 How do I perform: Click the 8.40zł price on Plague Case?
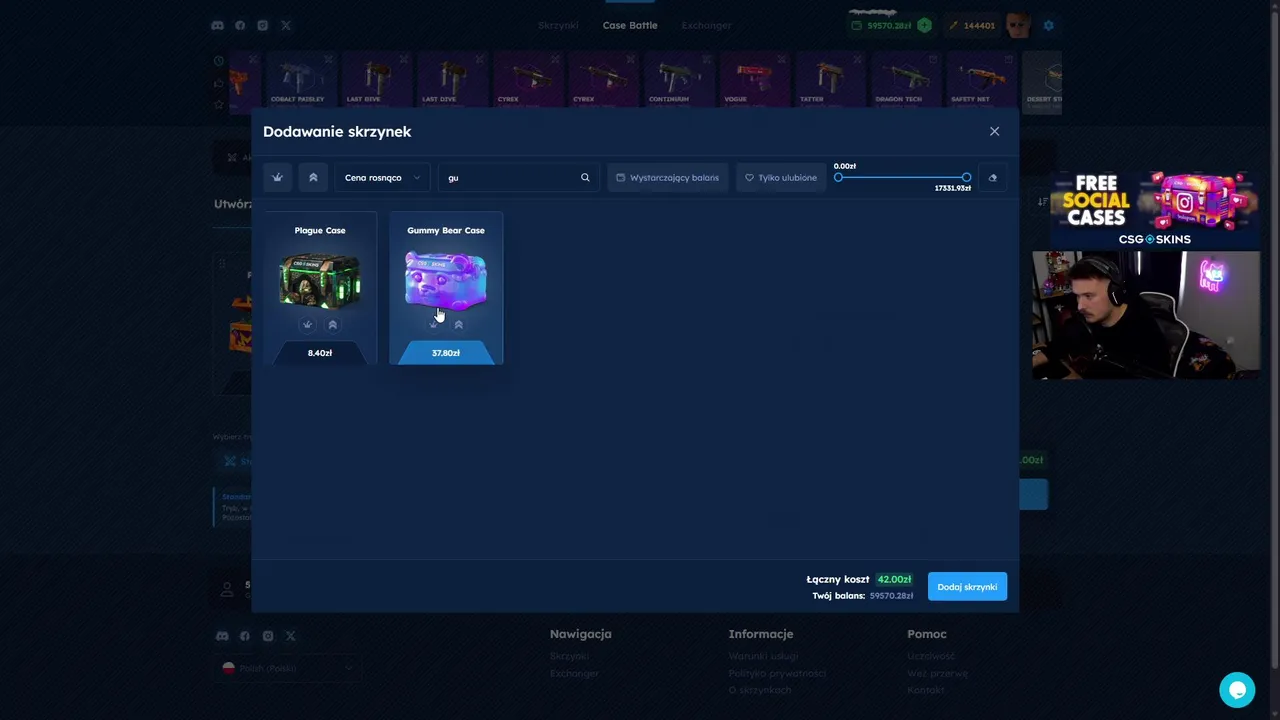[x=320, y=353]
